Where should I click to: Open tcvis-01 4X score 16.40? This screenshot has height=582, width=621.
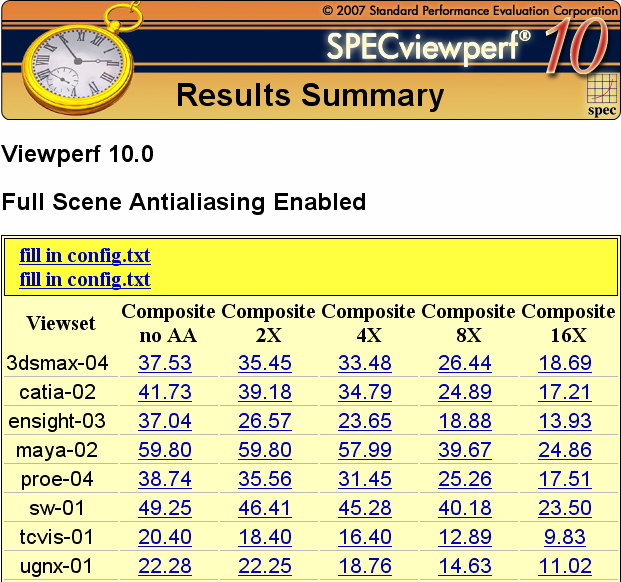[x=365, y=537]
